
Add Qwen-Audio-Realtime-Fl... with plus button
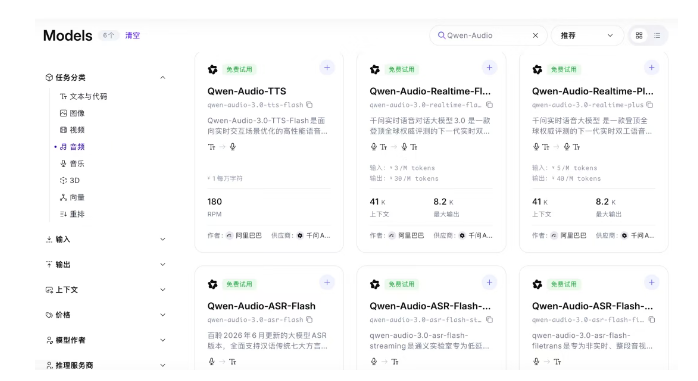489,68
